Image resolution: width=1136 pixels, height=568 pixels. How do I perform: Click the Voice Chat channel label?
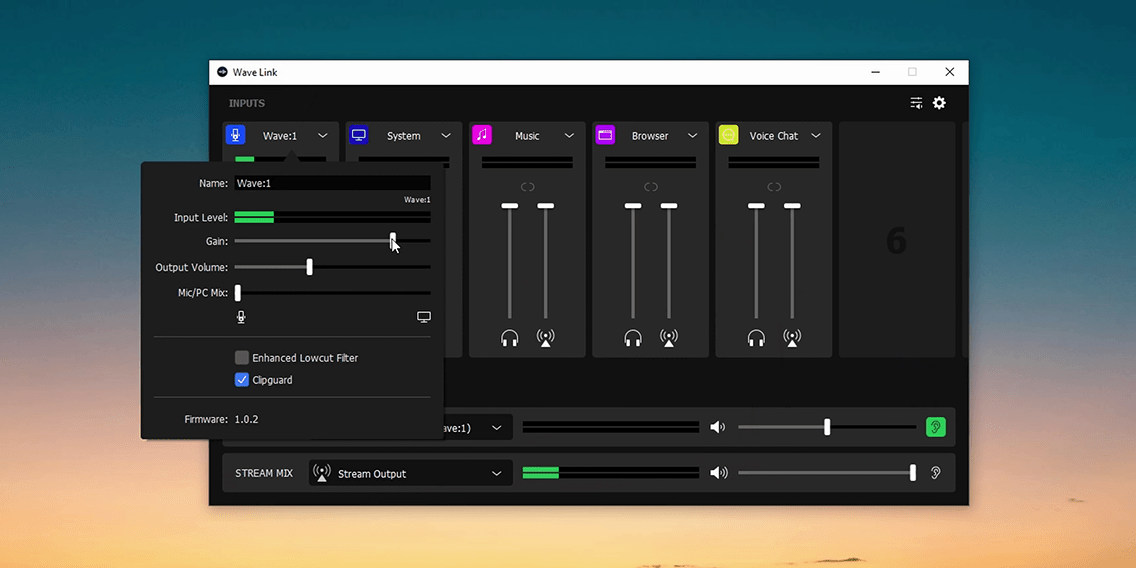pyautogui.click(x=774, y=135)
